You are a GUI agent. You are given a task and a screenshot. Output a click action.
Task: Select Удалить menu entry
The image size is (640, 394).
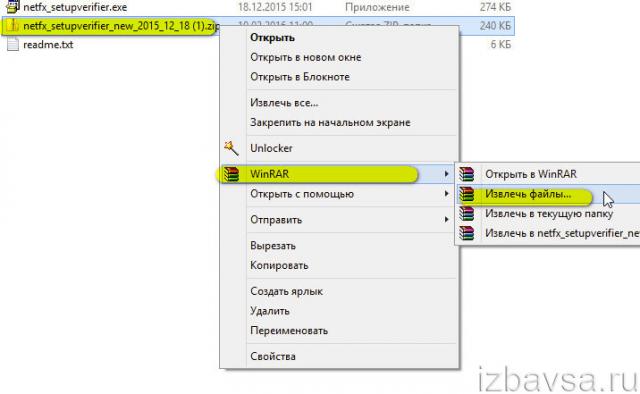coord(270,311)
